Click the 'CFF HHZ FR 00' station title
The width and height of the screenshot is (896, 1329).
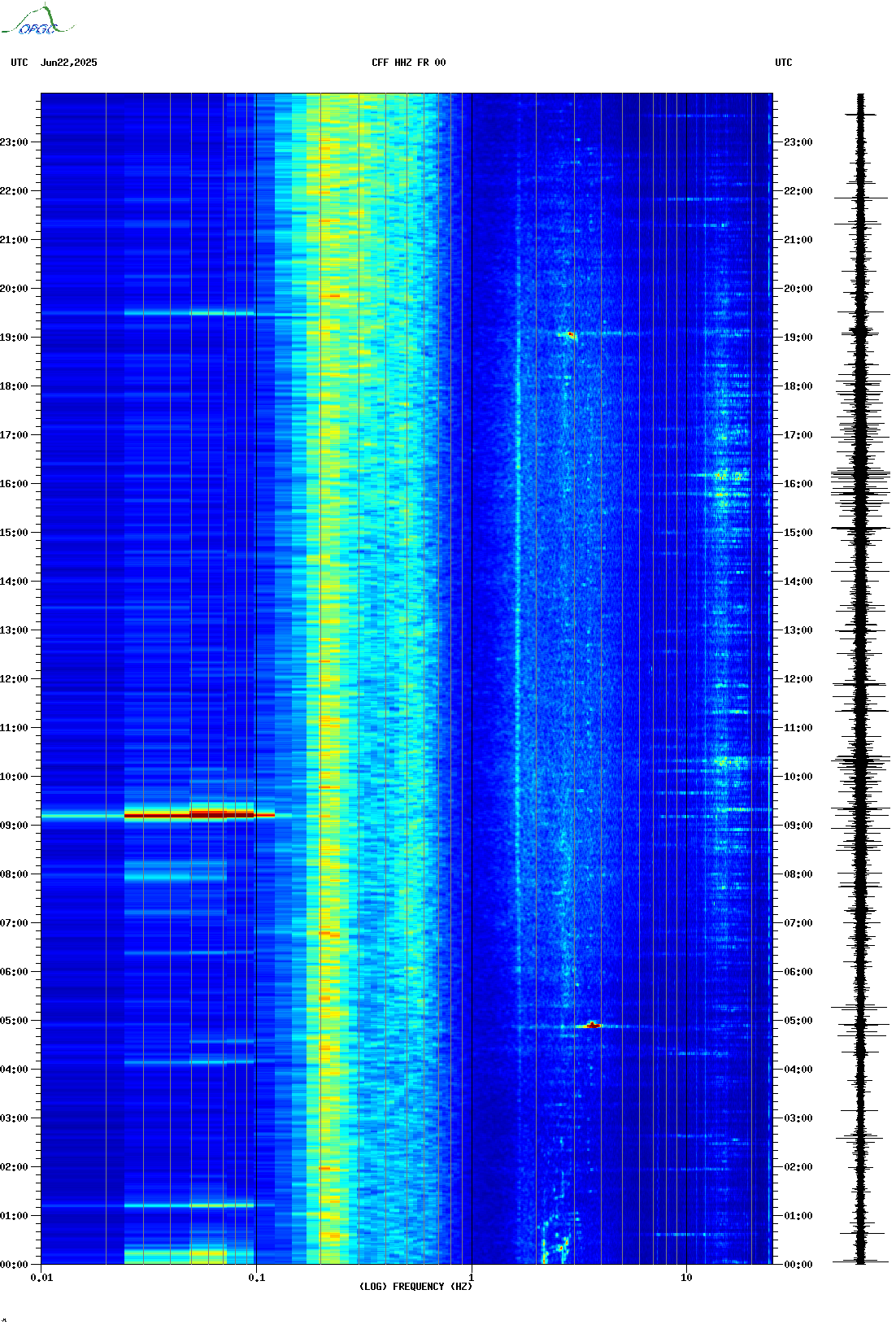point(409,63)
